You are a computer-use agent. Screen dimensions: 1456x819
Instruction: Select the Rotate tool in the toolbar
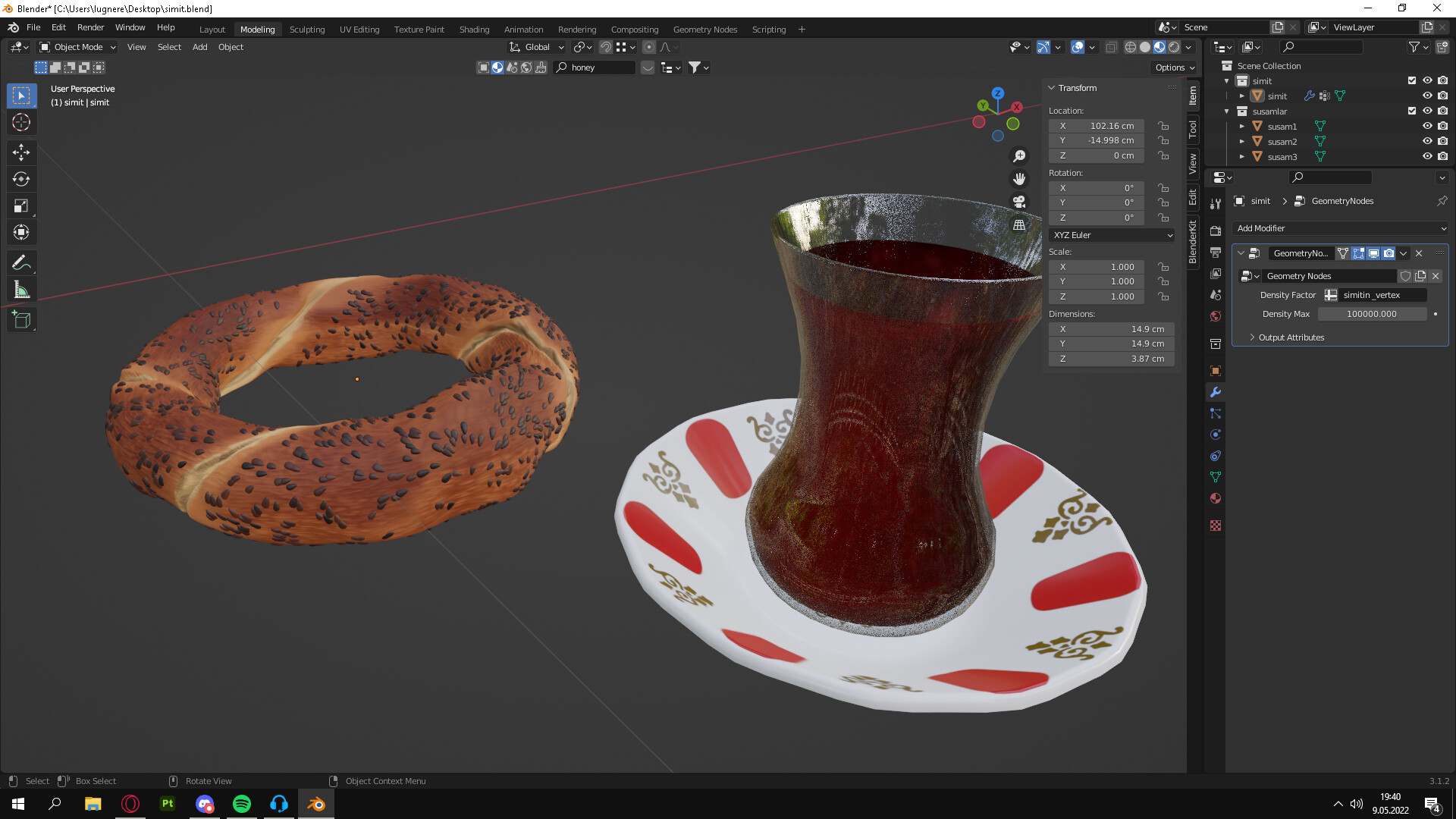pyautogui.click(x=21, y=180)
